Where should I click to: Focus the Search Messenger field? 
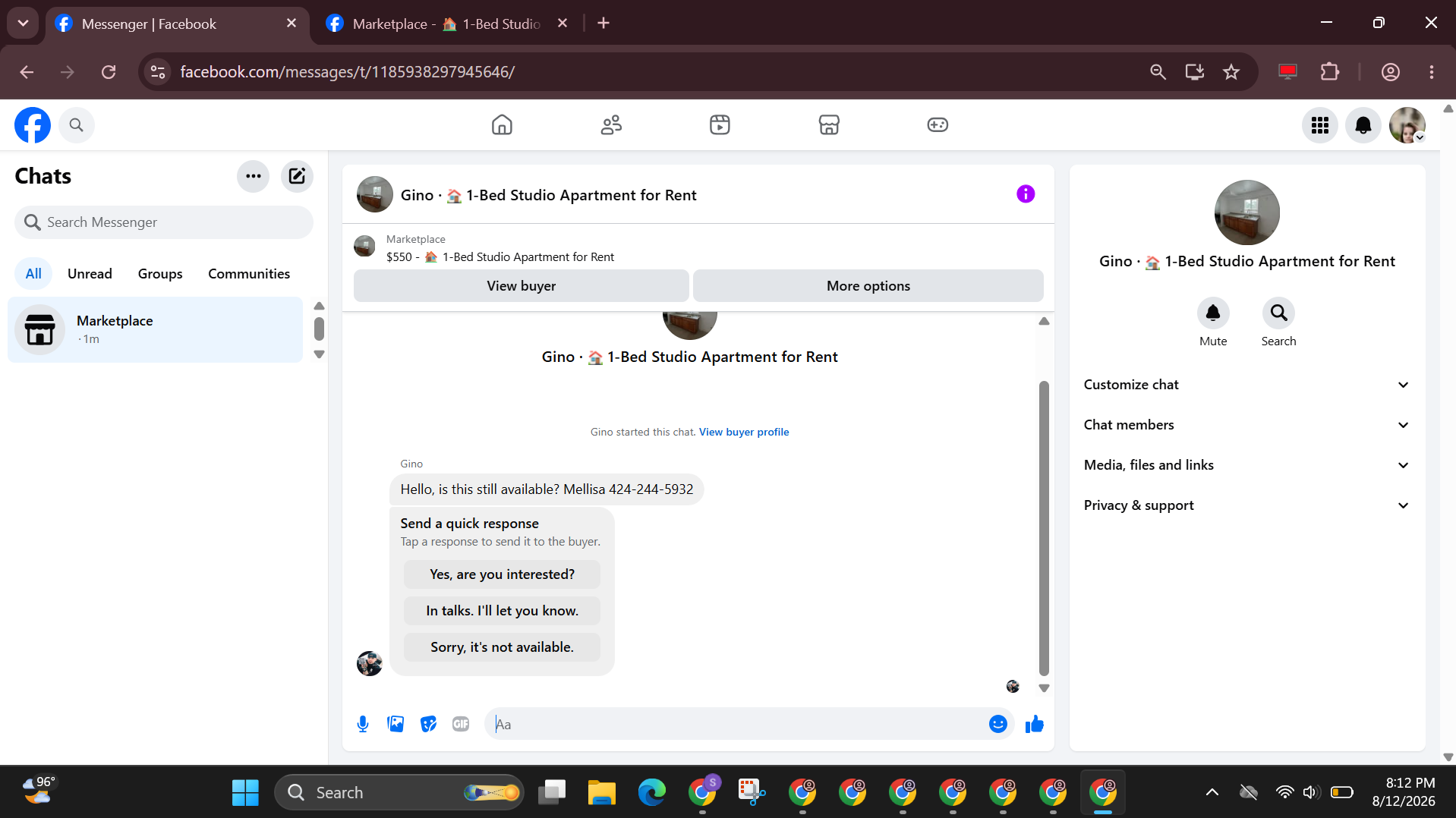click(x=164, y=222)
